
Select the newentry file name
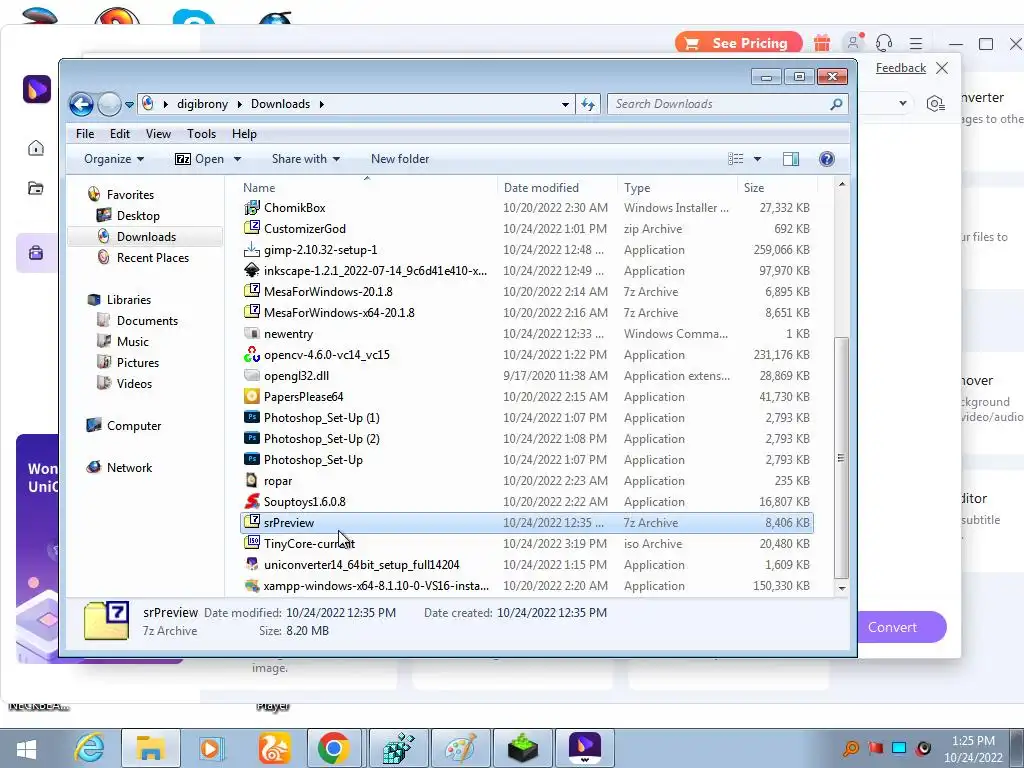click(x=289, y=334)
